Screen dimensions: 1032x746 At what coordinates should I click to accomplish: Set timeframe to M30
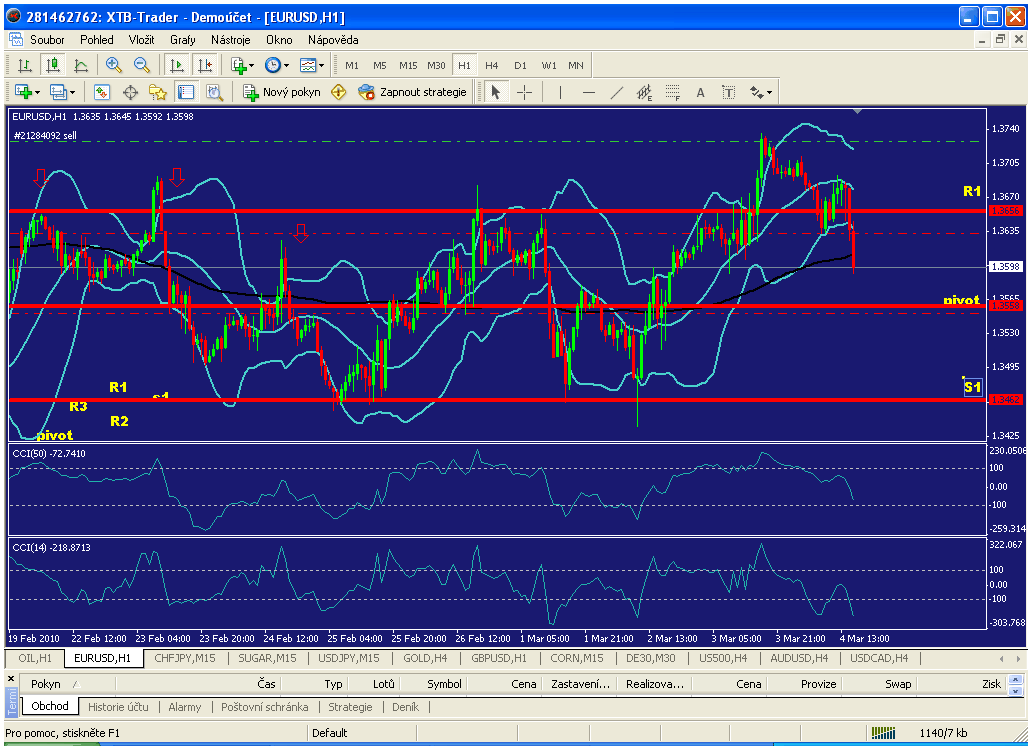click(436, 65)
